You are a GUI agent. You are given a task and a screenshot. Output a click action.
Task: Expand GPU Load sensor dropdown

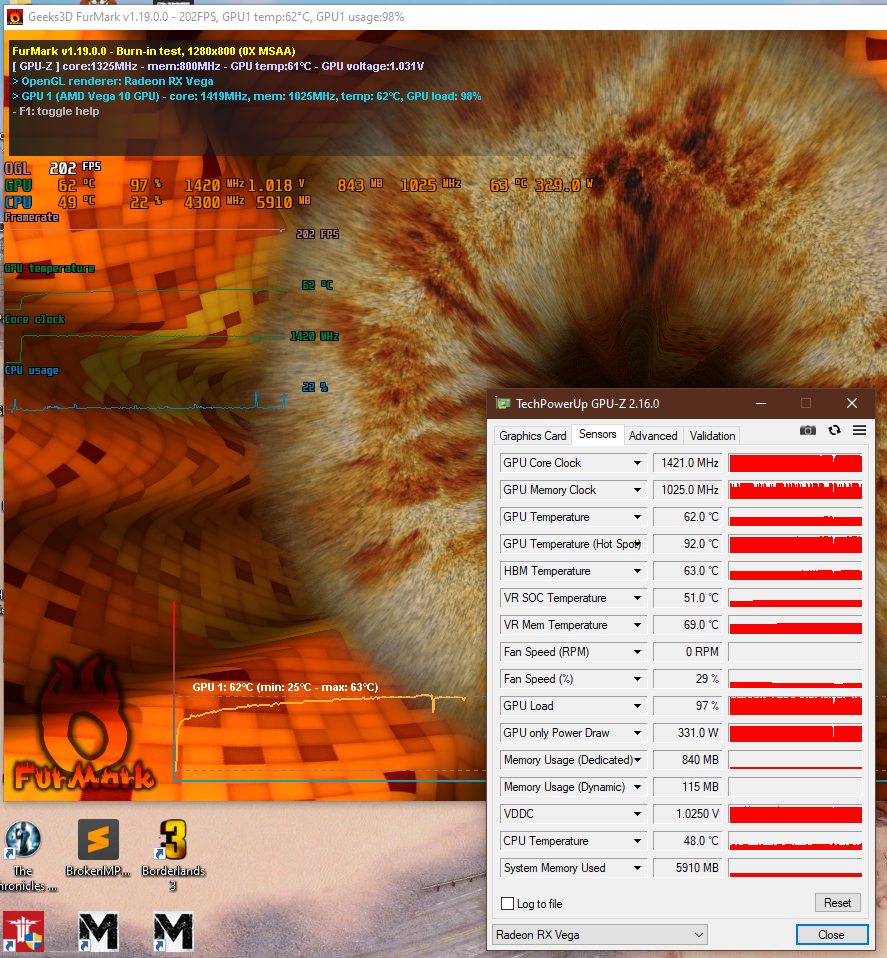click(637, 706)
